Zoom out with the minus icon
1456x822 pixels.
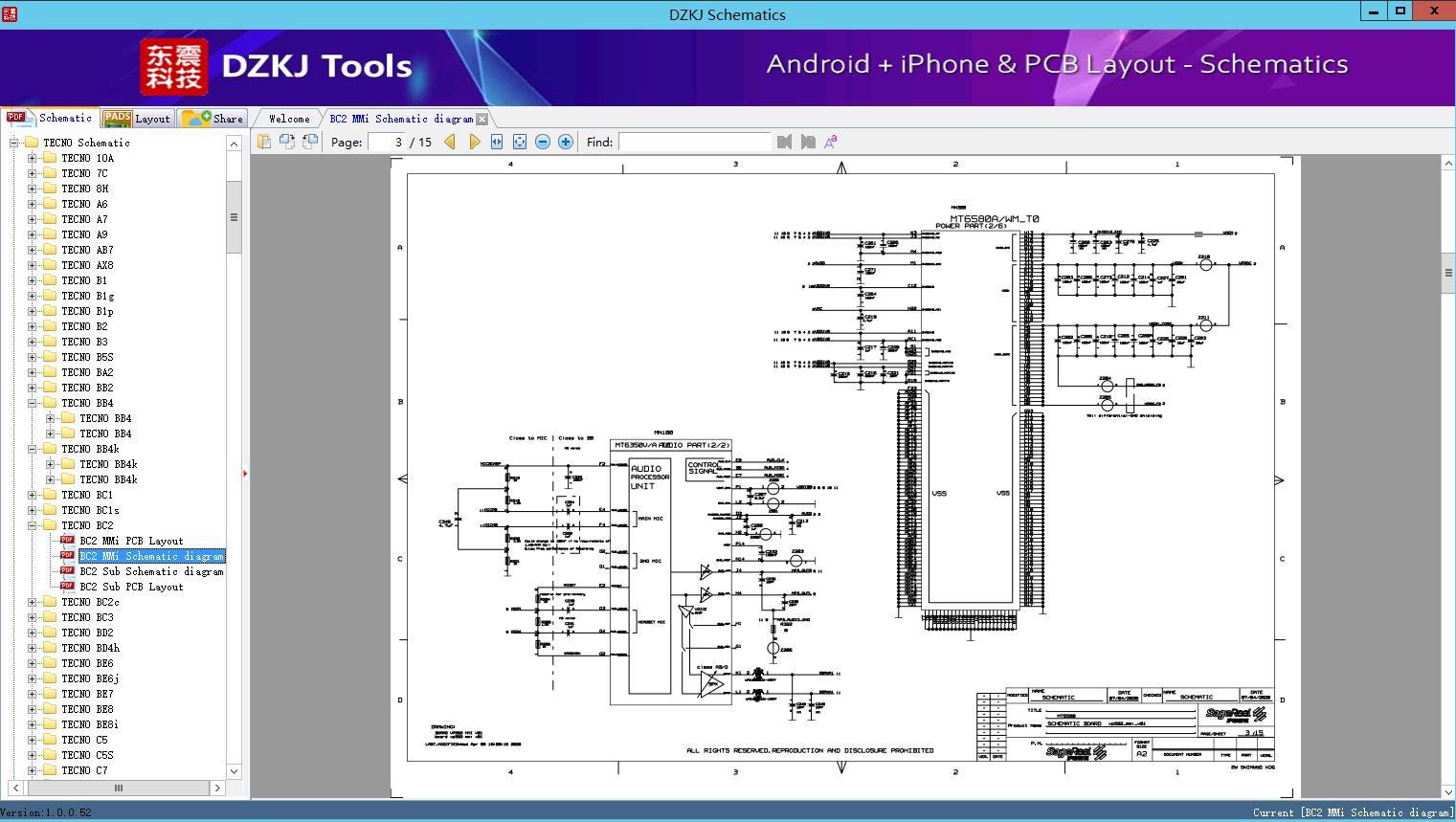[543, 142]
